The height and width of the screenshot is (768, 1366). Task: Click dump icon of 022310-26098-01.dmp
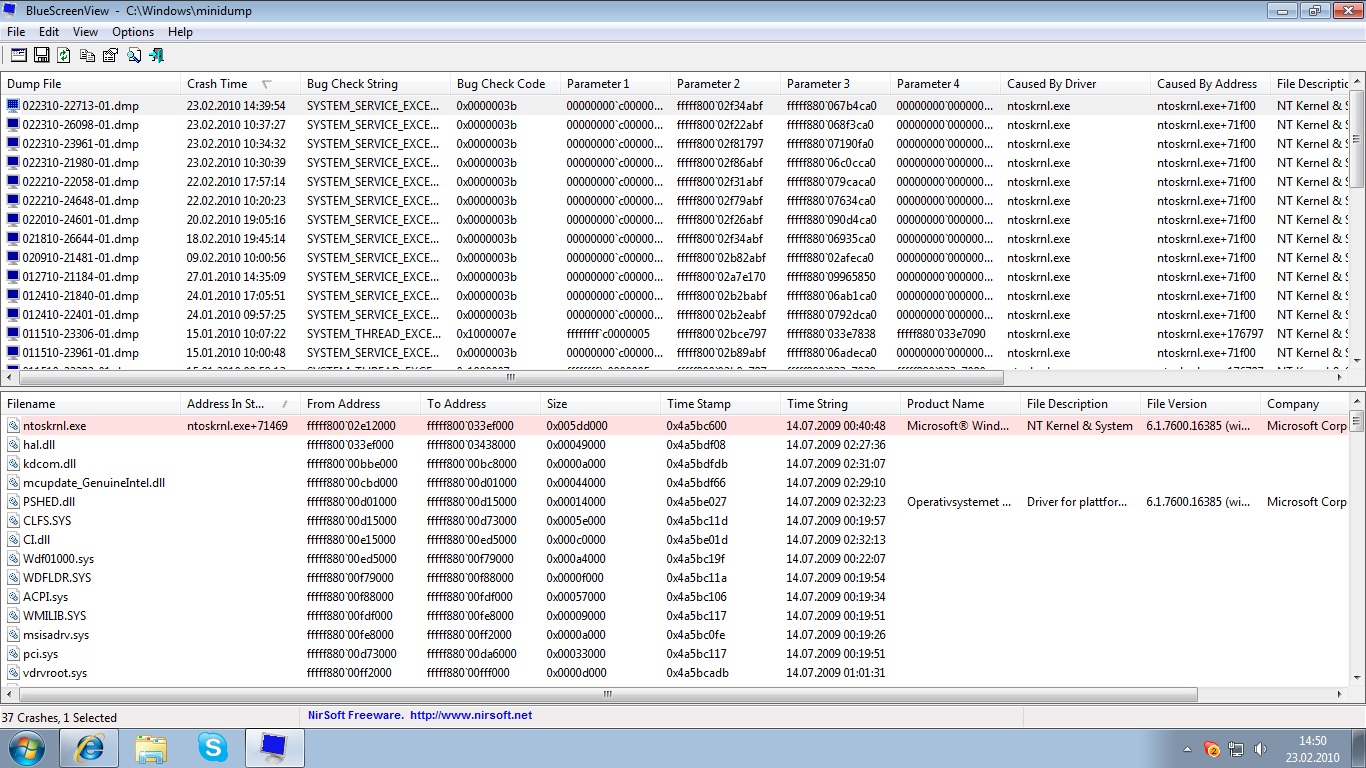(13, 124)
